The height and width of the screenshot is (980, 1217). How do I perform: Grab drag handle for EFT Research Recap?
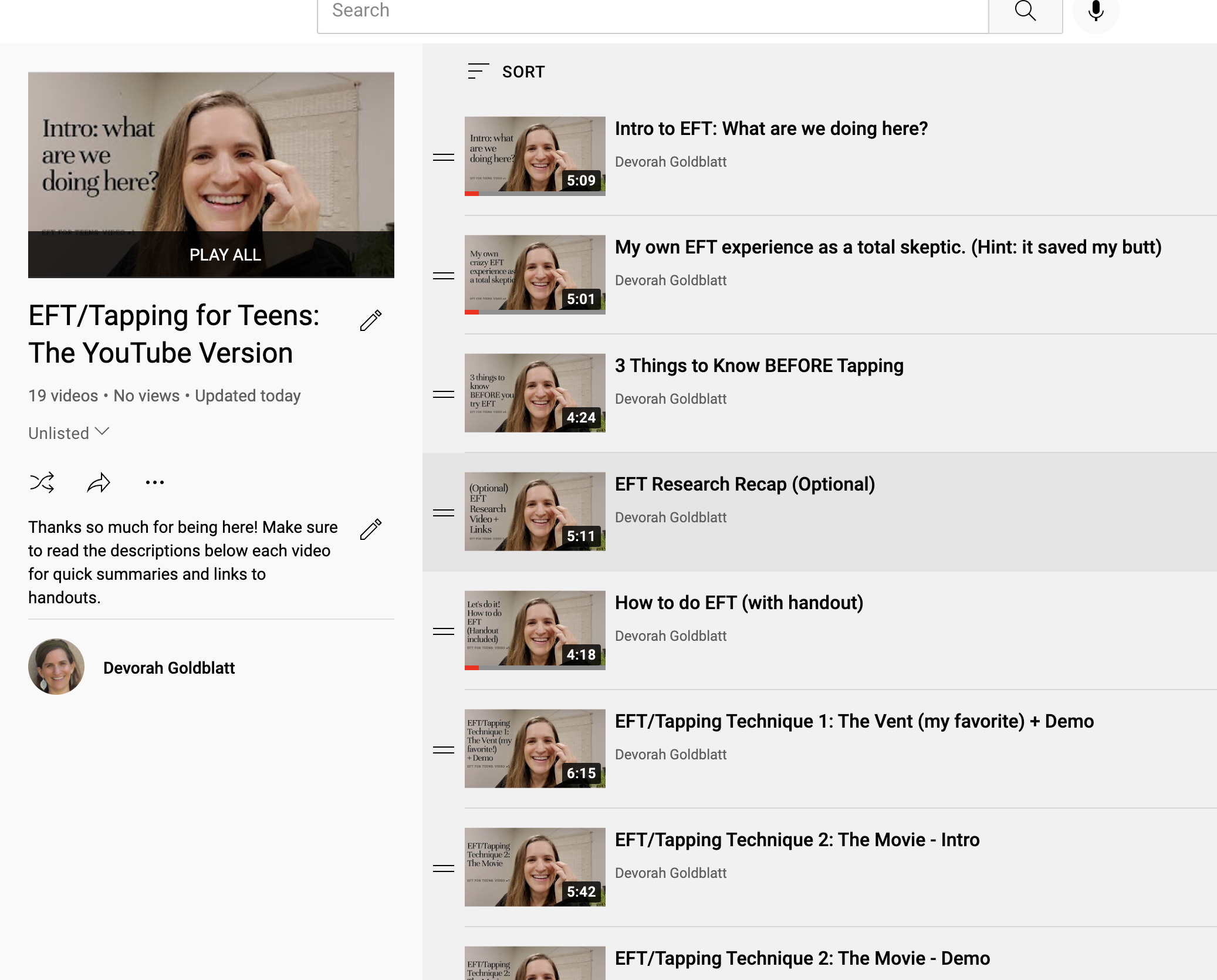pyautogui.click(x=444, y=513)
